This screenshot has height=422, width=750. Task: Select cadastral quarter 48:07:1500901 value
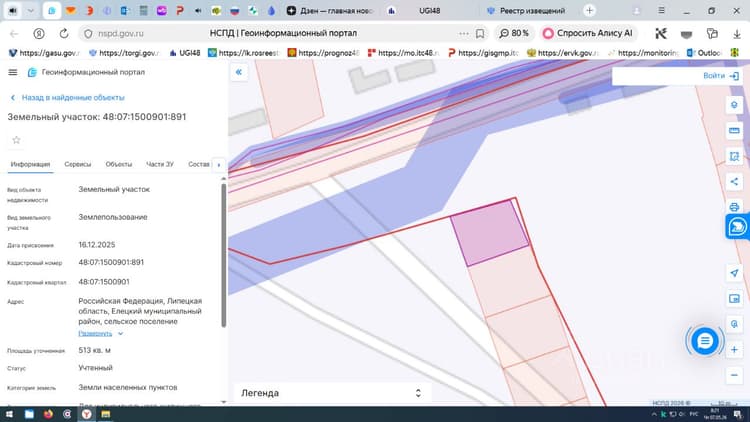tap(104, 282)
